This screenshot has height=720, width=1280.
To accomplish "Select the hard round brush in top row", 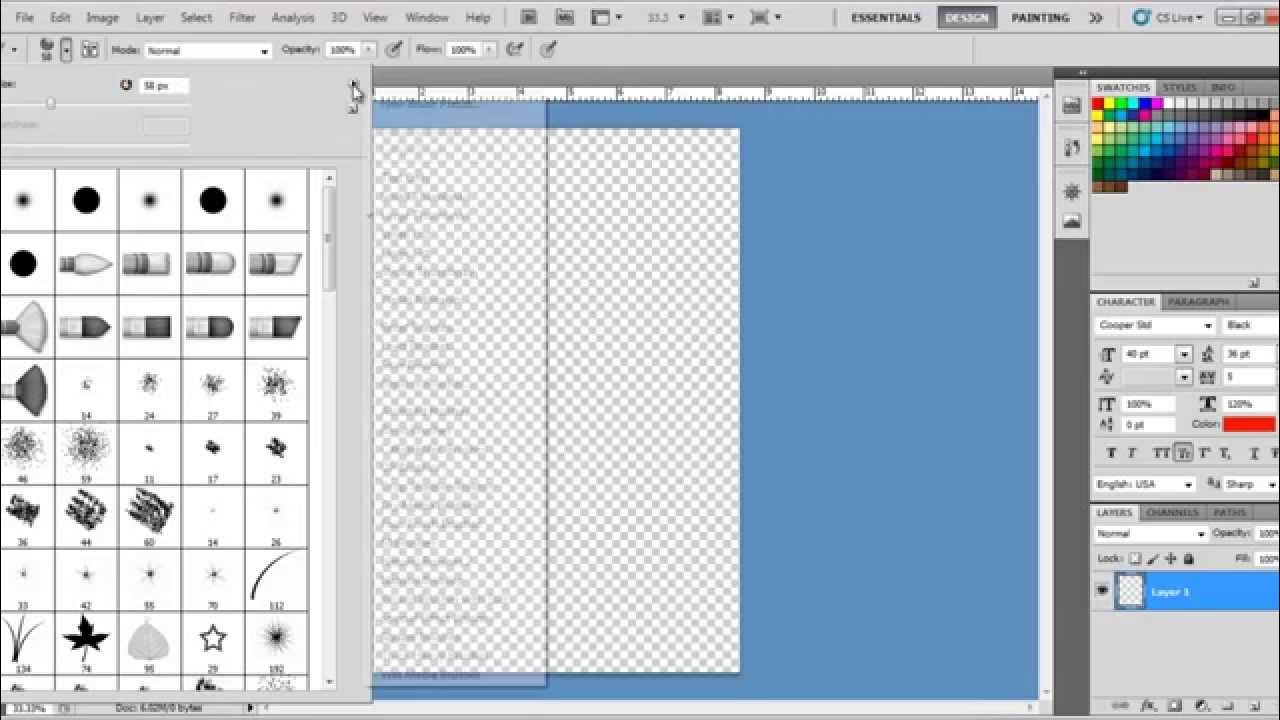I will (x=86, y=200).
